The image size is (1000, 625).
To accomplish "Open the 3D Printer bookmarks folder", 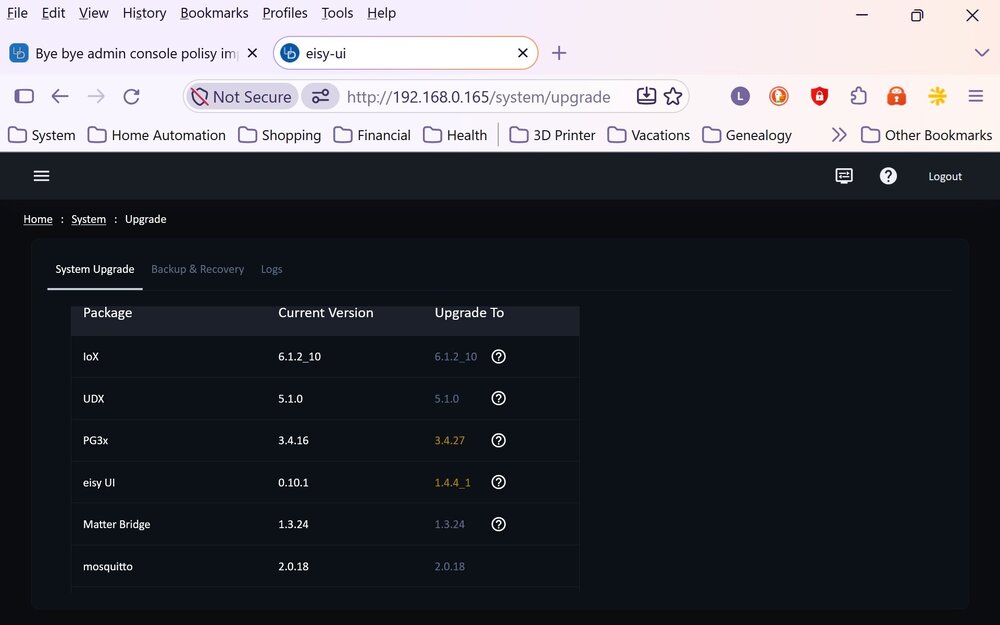I will click(552, 135).
